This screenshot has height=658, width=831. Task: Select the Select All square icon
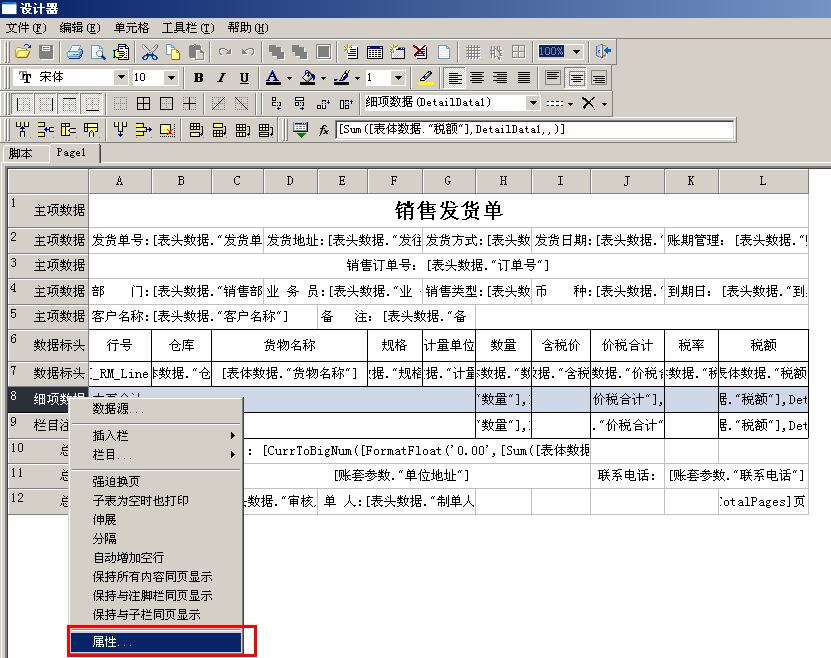pyautogui.click(x=323, y=52)
